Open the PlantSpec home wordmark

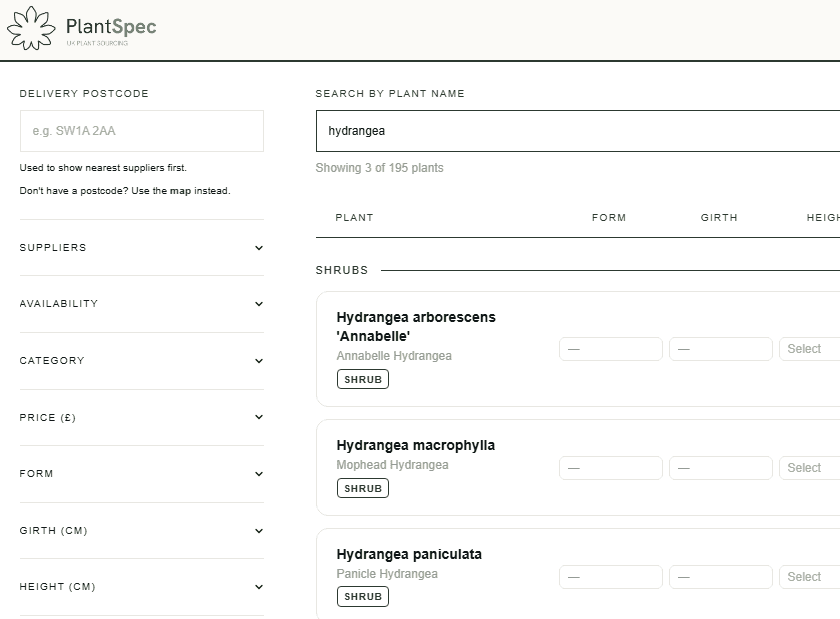[111, 26]
